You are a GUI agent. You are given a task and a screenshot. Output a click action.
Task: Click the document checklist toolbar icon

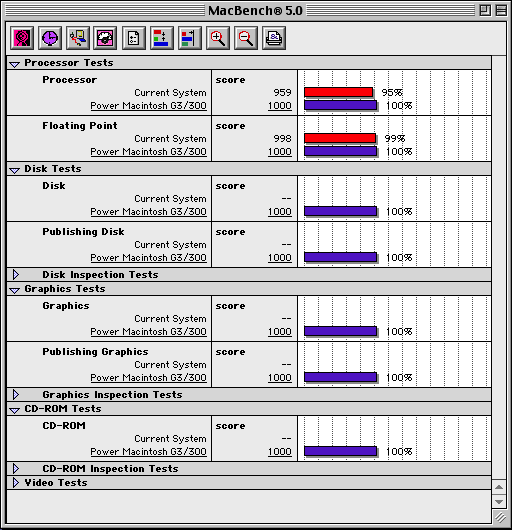(x=134, y=38)
